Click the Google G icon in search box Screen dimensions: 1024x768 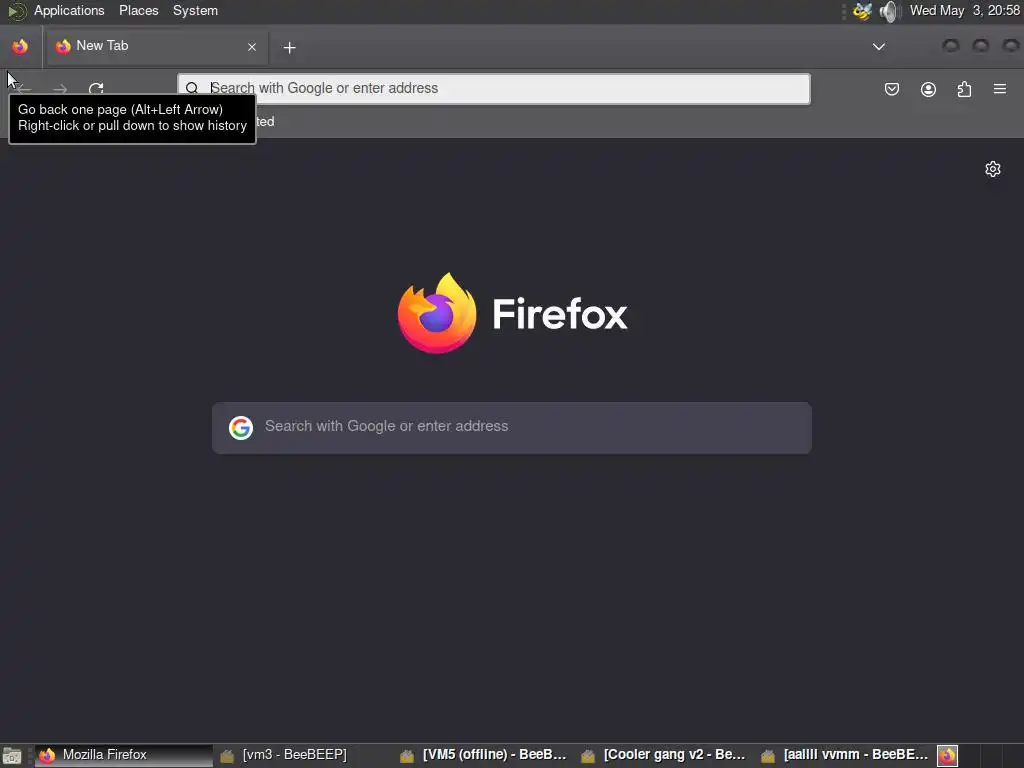click(241, 428)
